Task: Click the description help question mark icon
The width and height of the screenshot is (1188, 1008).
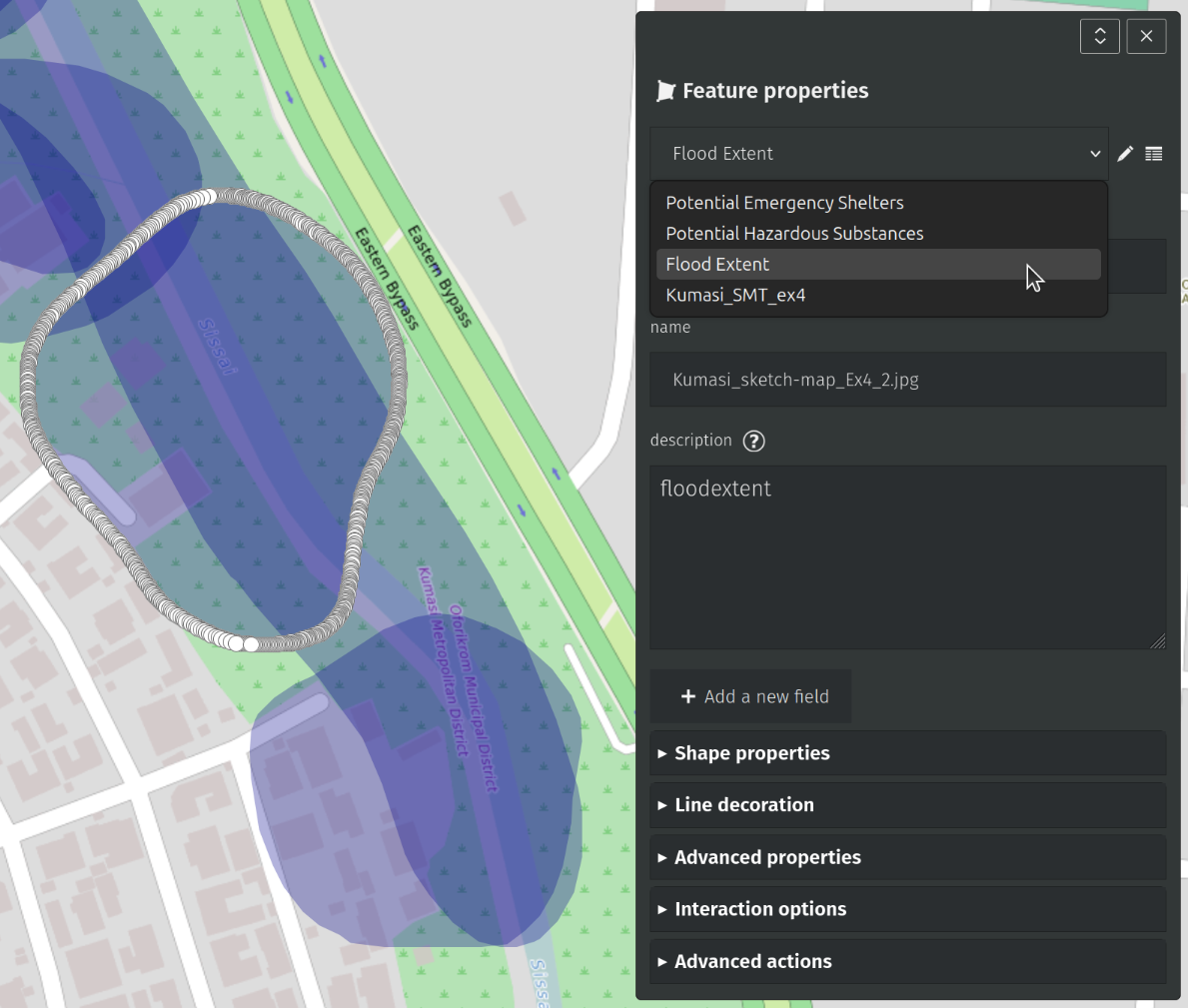Action: 754,441
